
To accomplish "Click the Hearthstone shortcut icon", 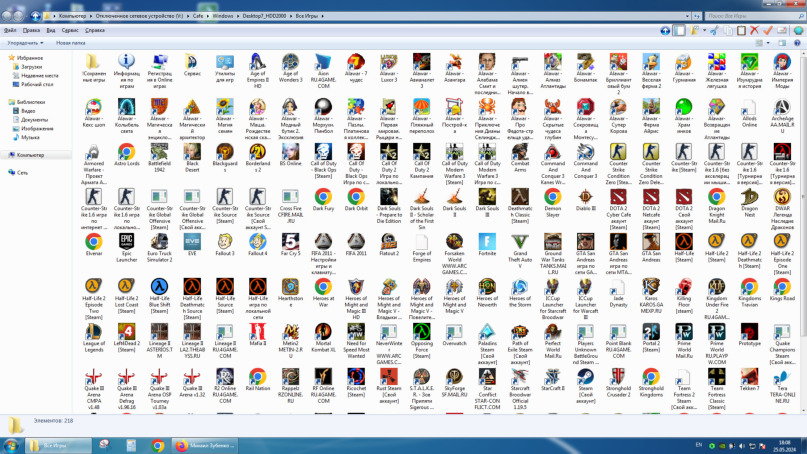I will 290,288.
